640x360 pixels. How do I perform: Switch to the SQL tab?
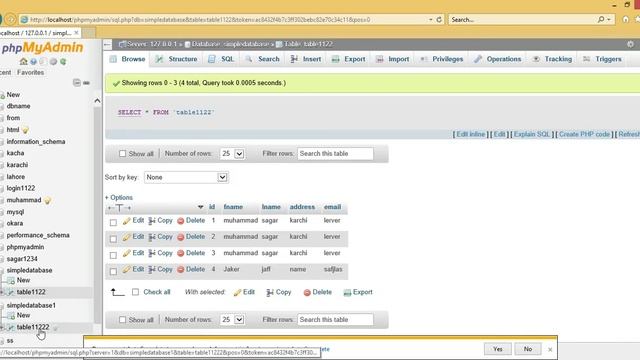point(221,59)
